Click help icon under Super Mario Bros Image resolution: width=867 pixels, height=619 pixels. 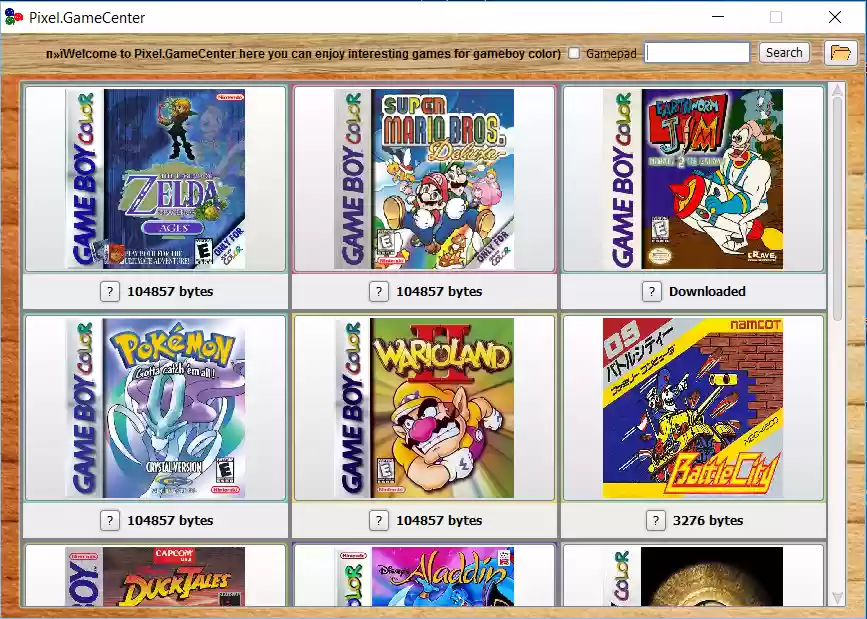tap(378, 292)
